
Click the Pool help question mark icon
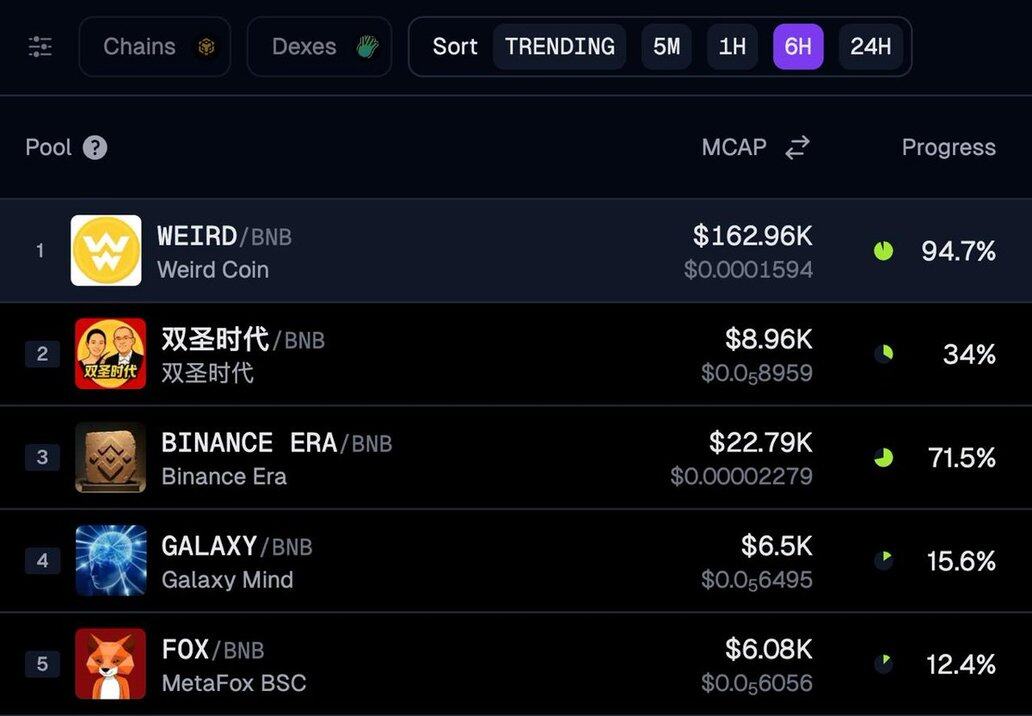(95, 148)
